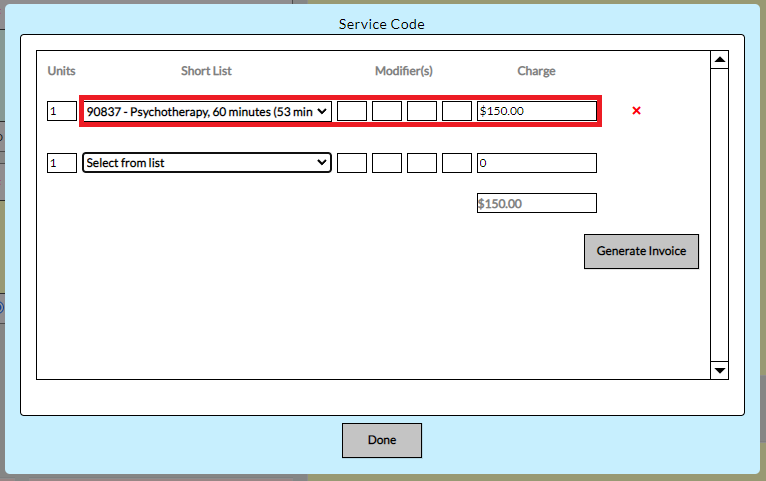Screen dimensions: 766x481
Task: Click the Done button
Action: [382, 440]
